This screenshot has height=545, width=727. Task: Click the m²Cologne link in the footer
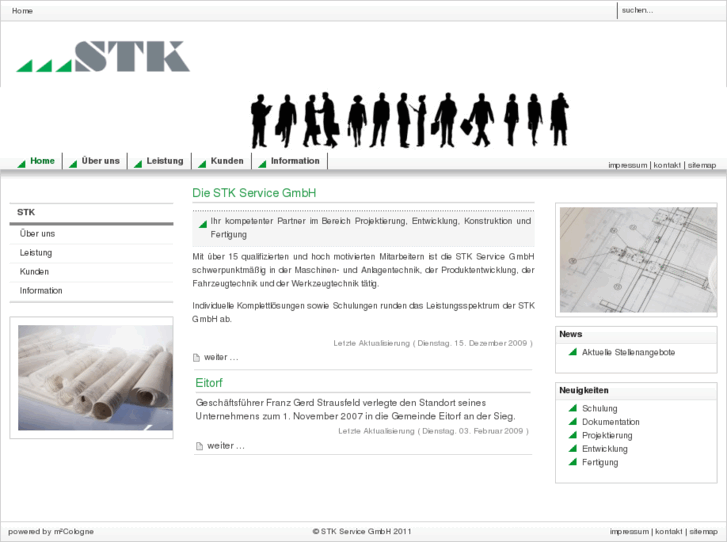[74, 532]
